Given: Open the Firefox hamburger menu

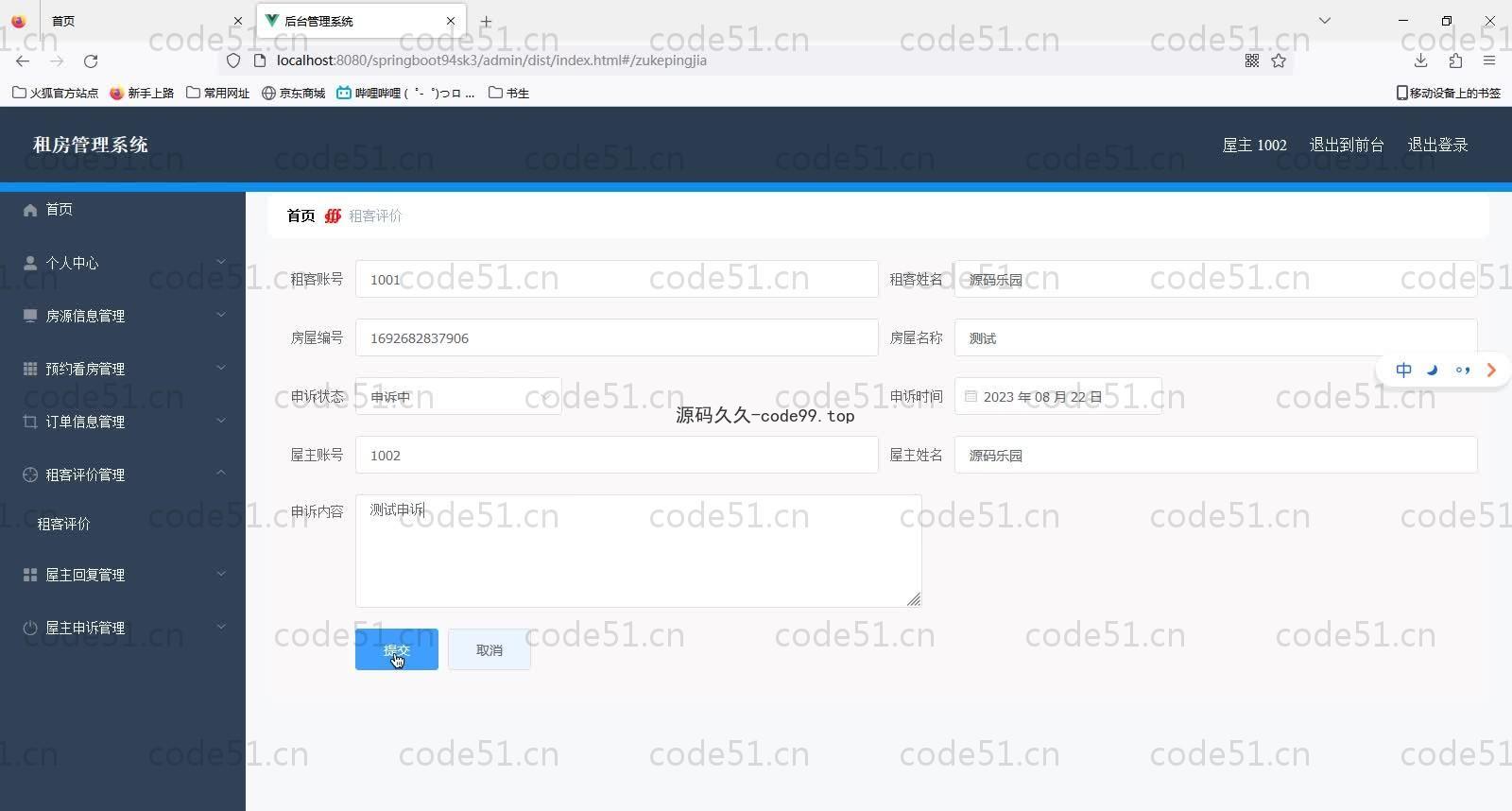Looking at the screenshot, I should tap(1489, 60).
